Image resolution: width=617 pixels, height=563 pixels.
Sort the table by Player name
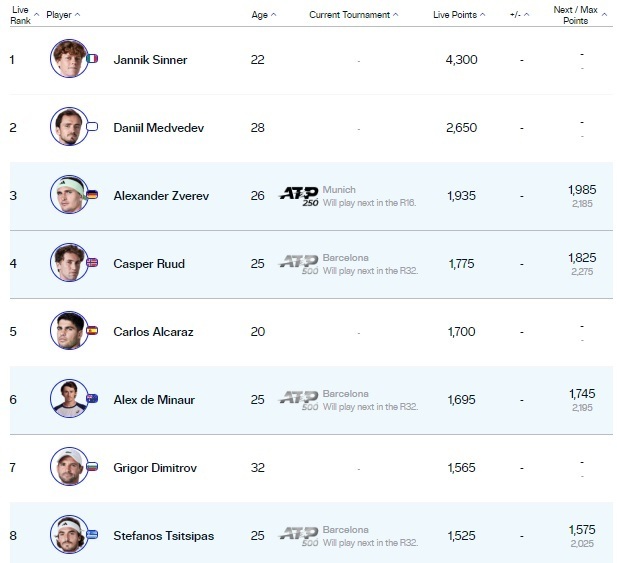[60, 15]
